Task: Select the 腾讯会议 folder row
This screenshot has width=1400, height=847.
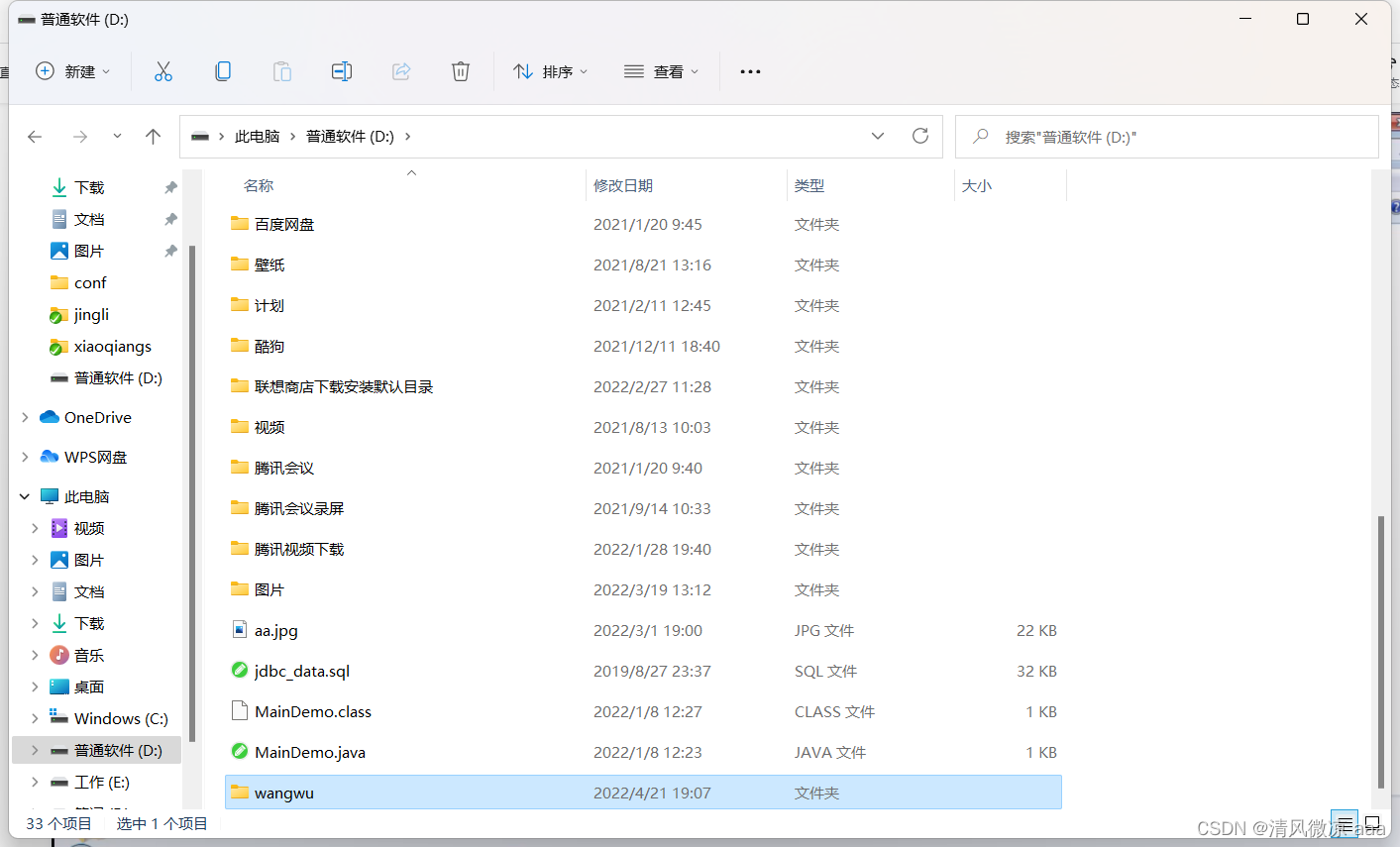Action: 643,468
